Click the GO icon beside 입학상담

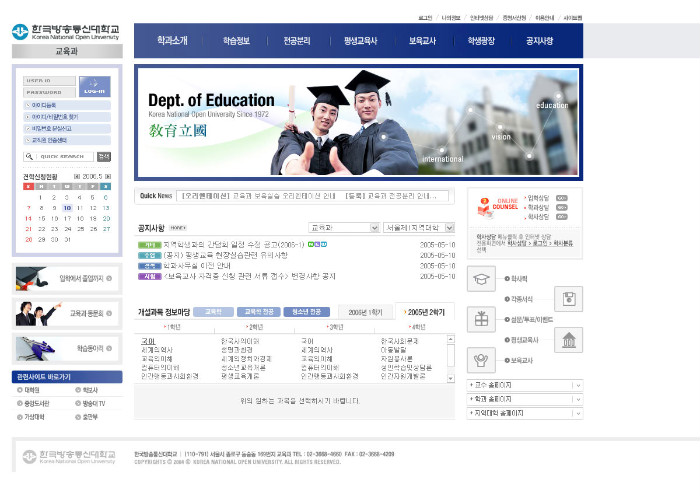click(562, 198)
